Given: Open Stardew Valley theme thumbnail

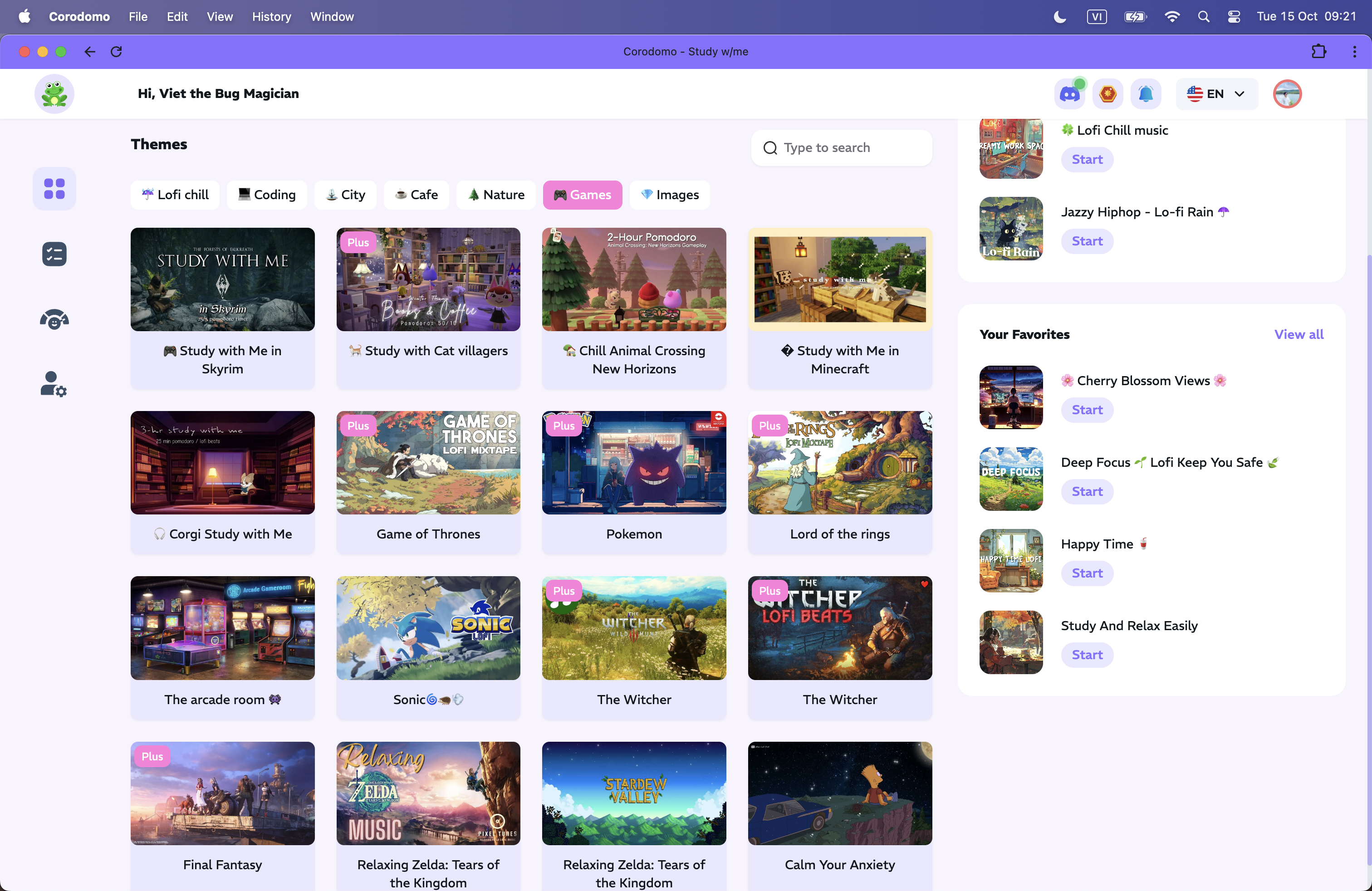Looking at the screenshot, I should [634, 793].
